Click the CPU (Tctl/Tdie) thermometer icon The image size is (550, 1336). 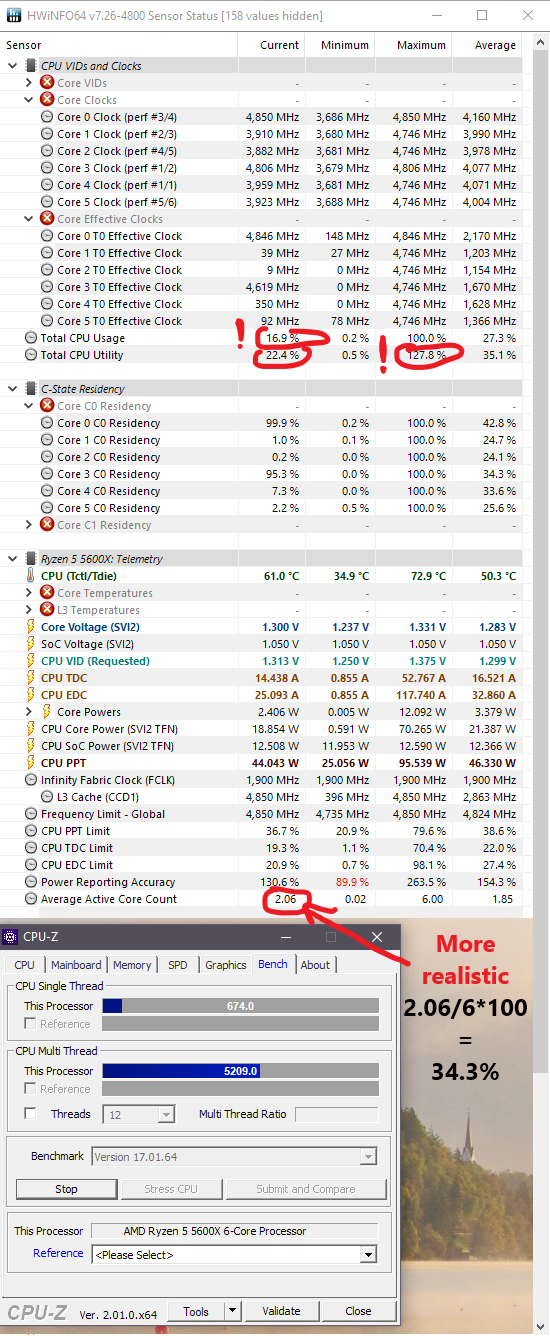tap(30, 576)
